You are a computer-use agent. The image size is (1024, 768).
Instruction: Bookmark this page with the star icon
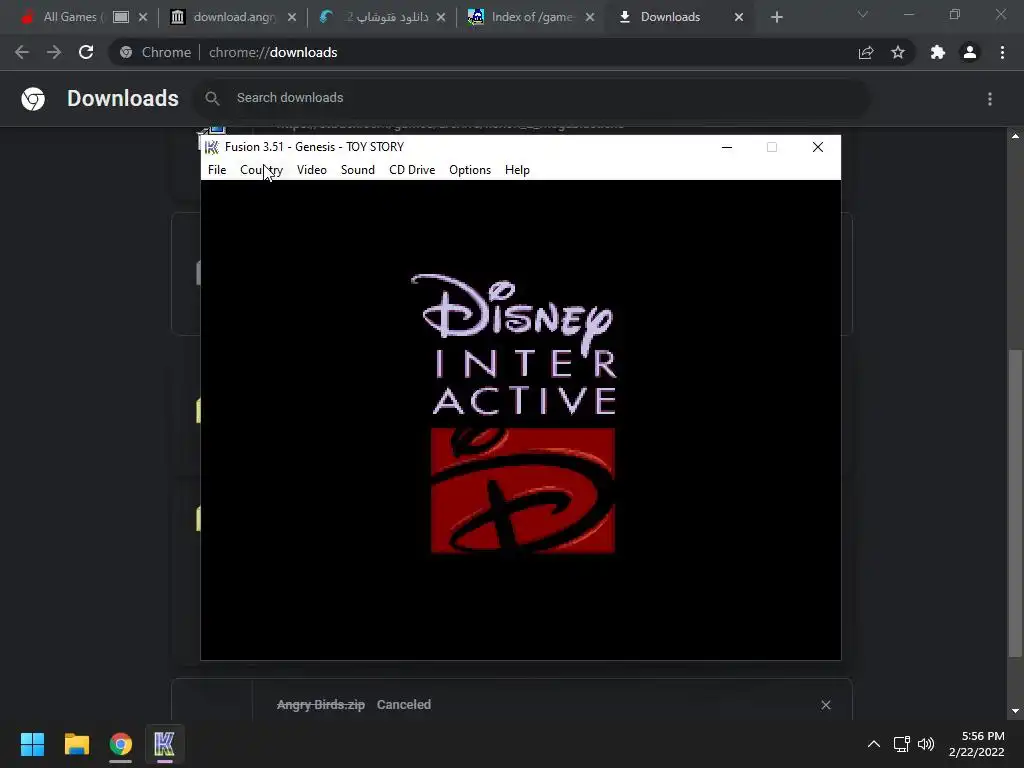898,52
